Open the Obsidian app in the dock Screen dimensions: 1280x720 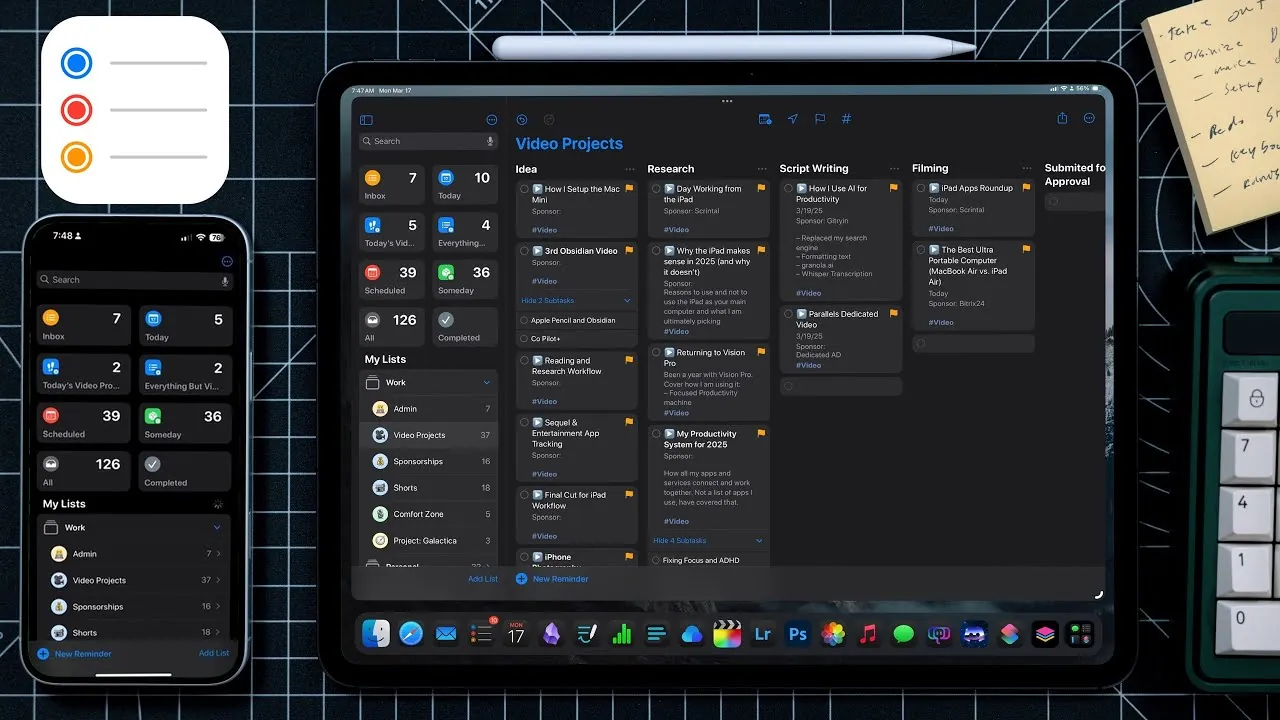tap(552, 633)
